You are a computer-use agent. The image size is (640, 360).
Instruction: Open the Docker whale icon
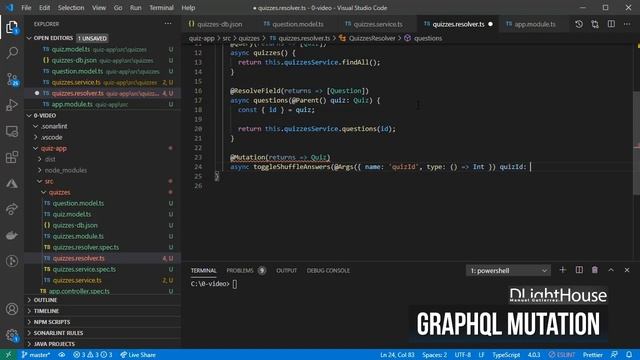click(x=12, y=236)
